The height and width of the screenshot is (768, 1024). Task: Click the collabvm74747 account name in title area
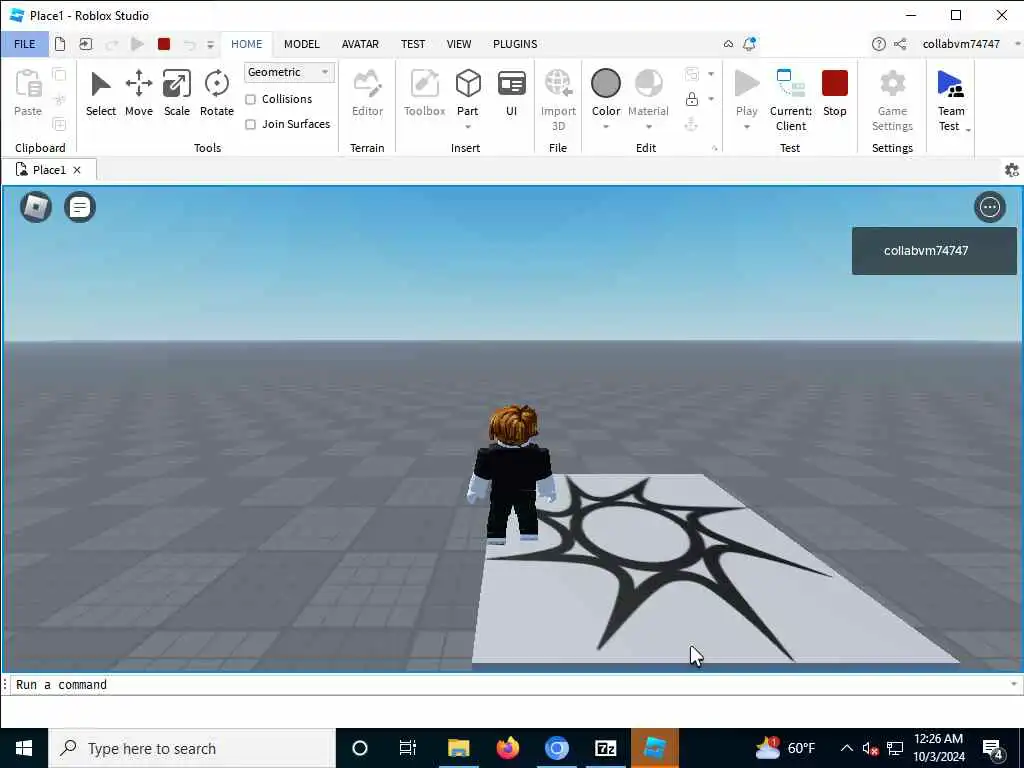click(x=961, y=44)
